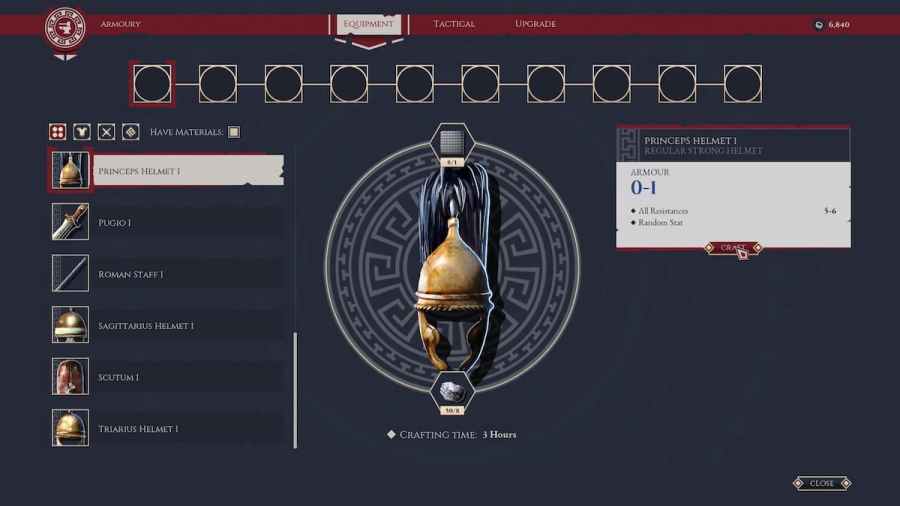900x506 pixels.
Task: Open the Equipment tab
Action: [x=368, y=24]
